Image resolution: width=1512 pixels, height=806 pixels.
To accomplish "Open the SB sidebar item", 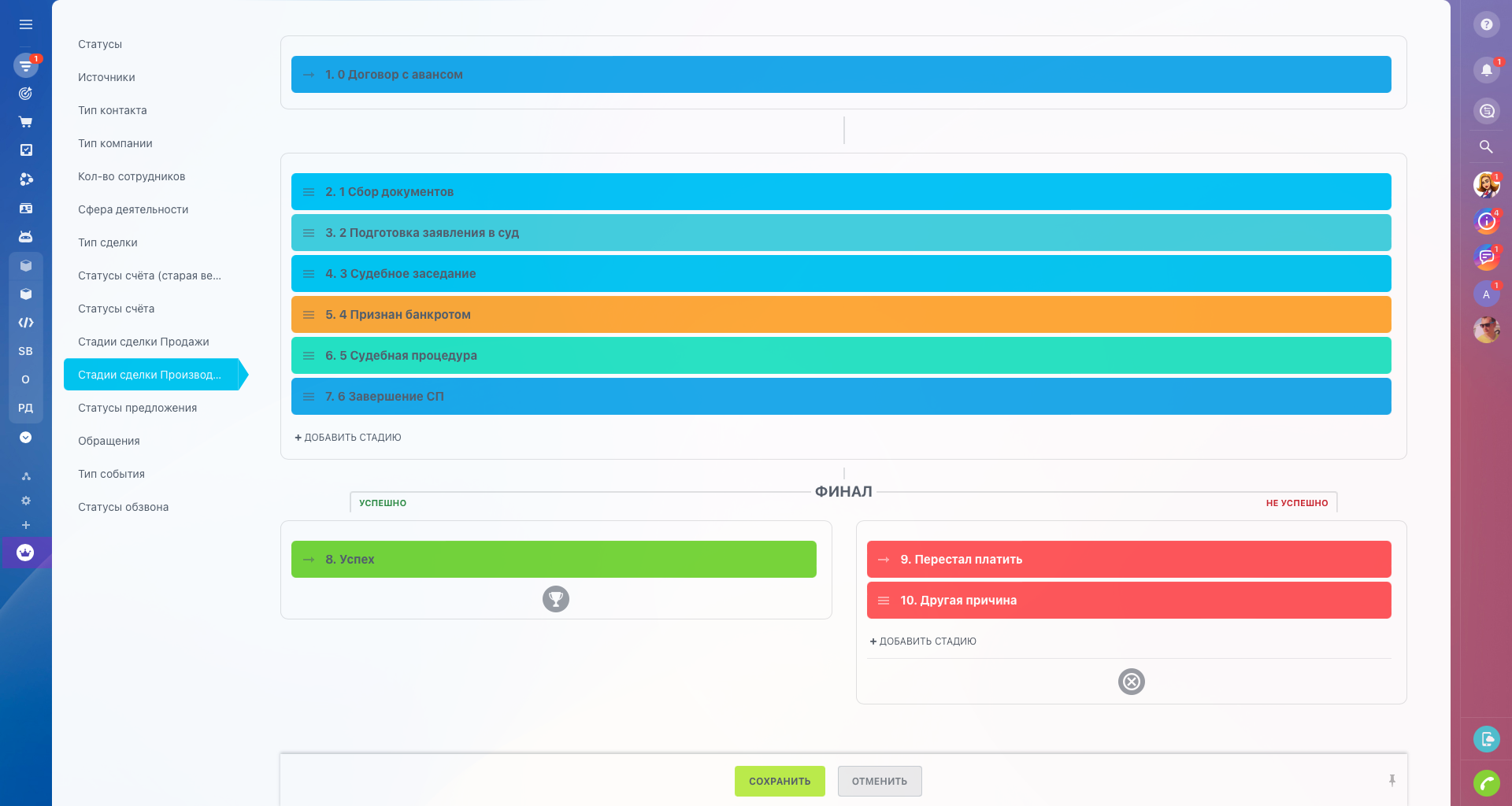I will [x=26, y=351].
